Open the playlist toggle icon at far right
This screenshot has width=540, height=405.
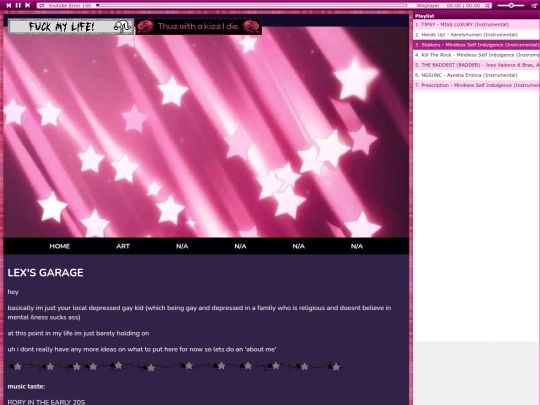coord(534,6)
